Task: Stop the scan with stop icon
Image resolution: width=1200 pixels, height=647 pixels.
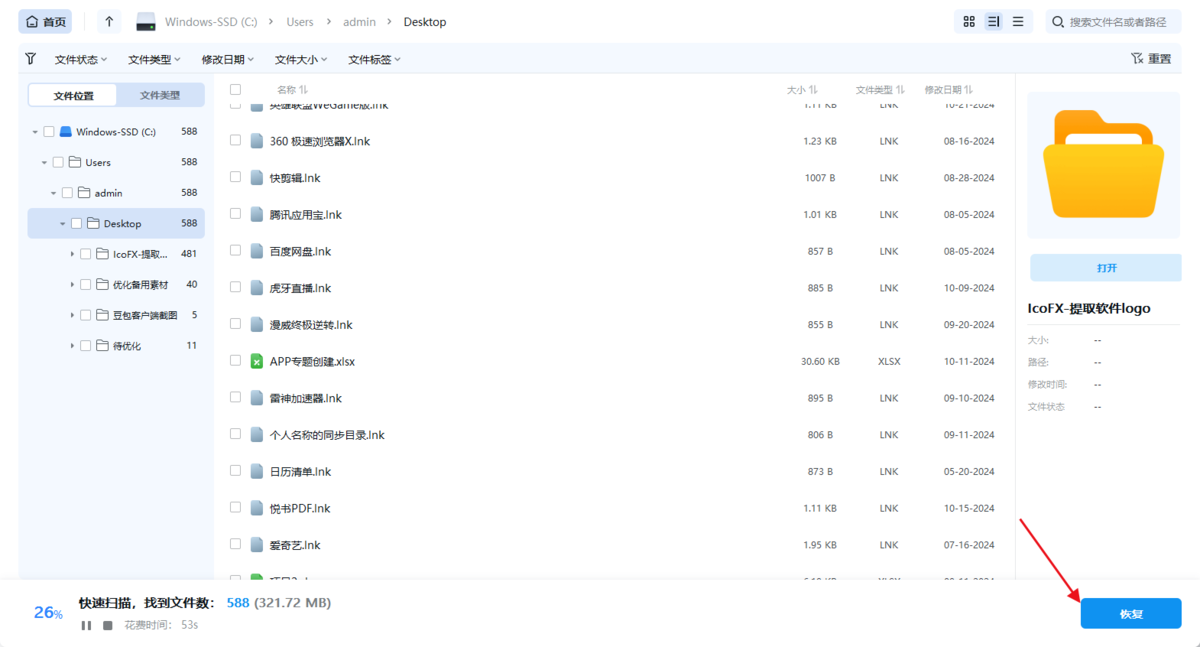Action: [108, 625]
